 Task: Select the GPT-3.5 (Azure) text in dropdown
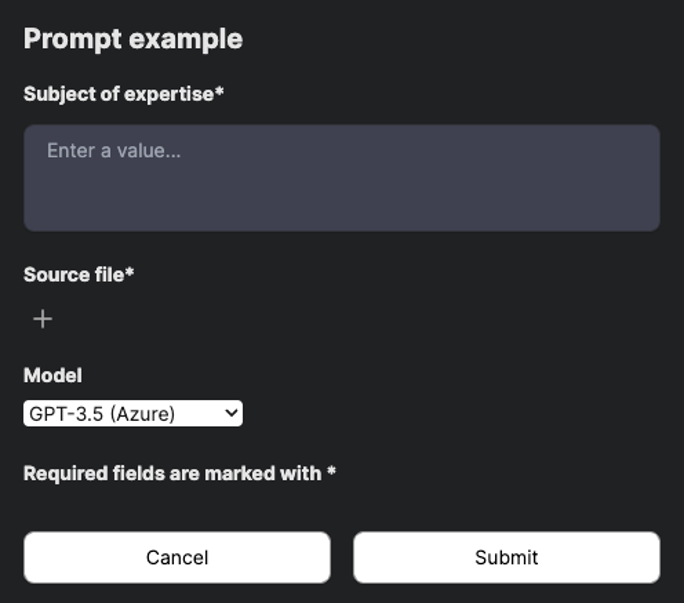[x=102, y=413]
